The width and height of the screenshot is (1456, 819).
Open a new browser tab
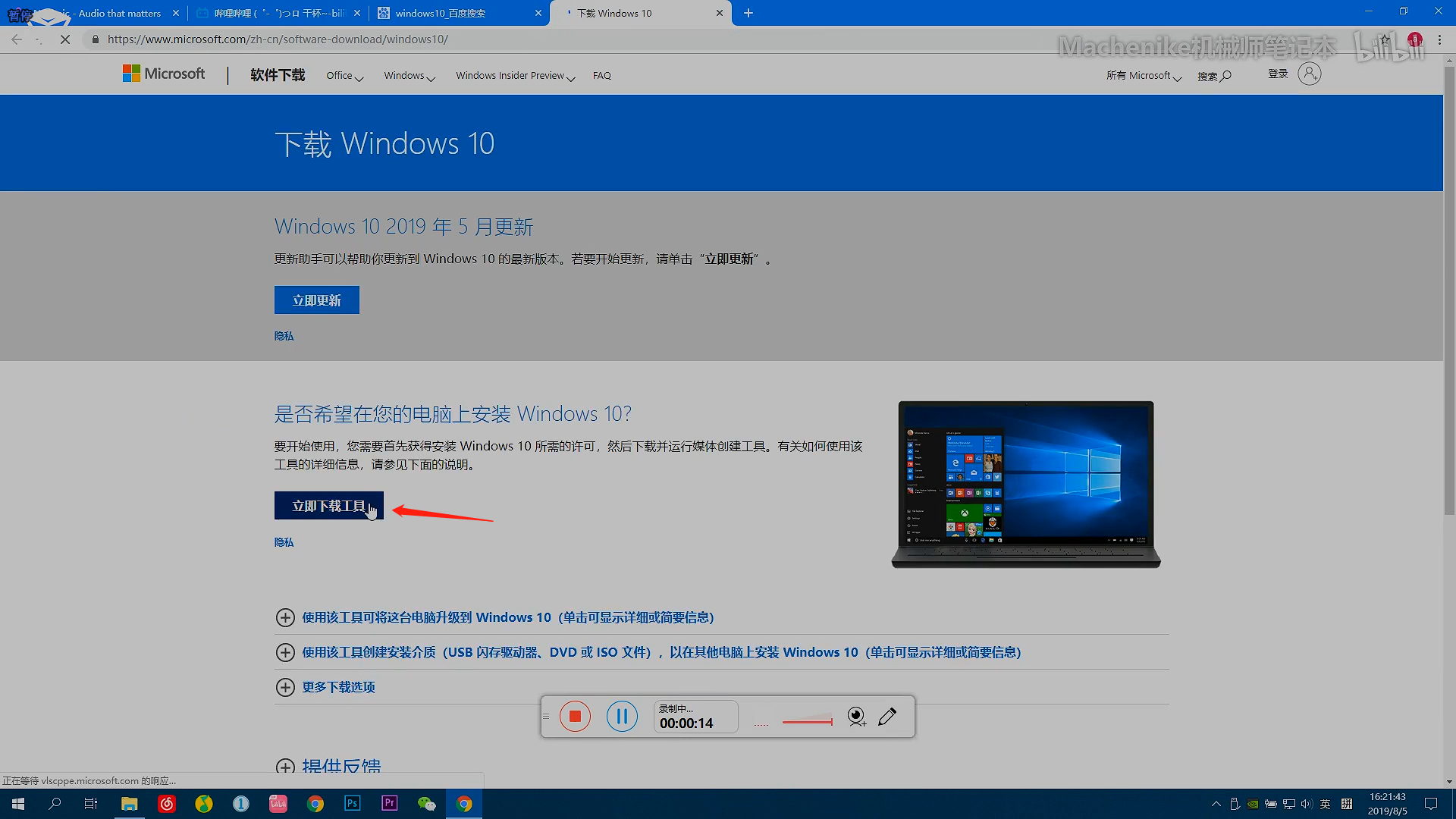pos(748,13)
